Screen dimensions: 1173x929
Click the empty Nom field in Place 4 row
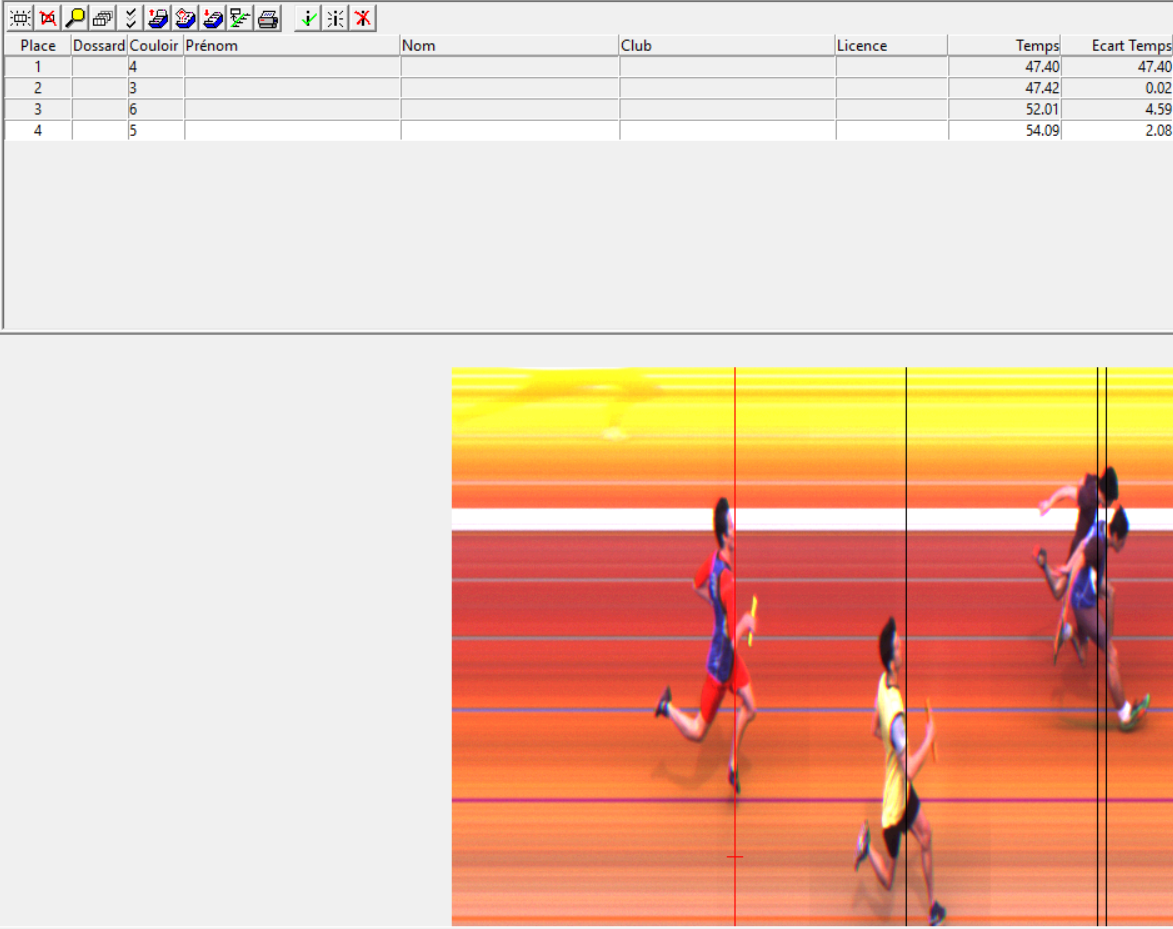(x=510, y=130)
